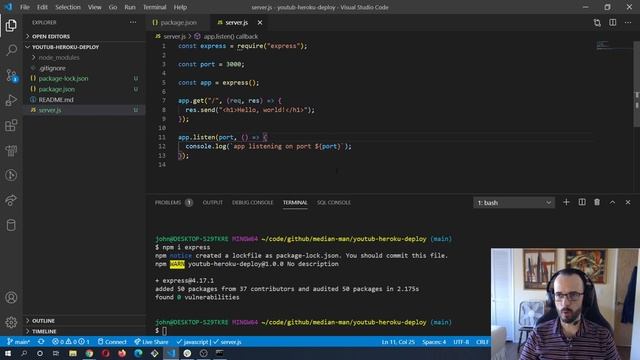Switch to the Output panel tab
640x360 pixels.
pyautogui.click(x=213, y=202)
